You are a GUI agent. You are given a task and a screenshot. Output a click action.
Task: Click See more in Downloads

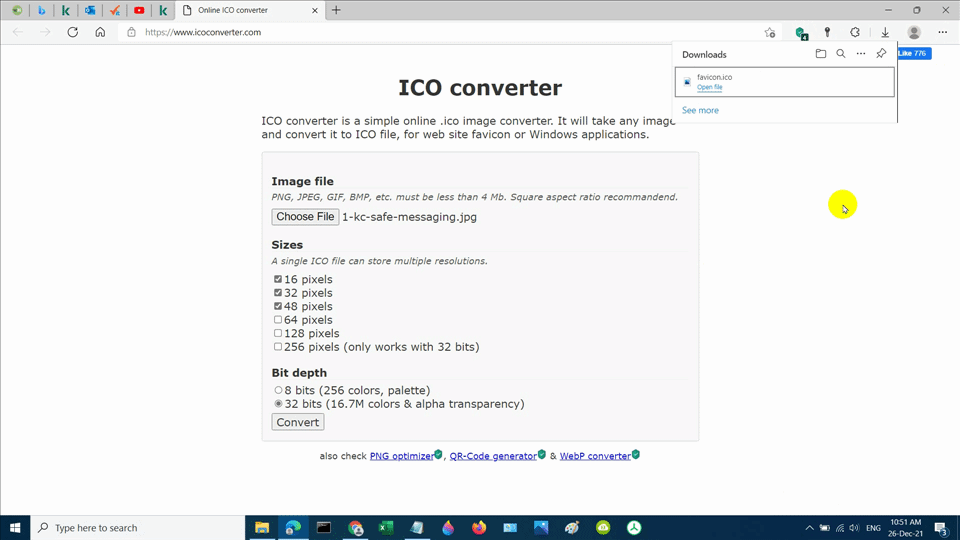(700, 110)
